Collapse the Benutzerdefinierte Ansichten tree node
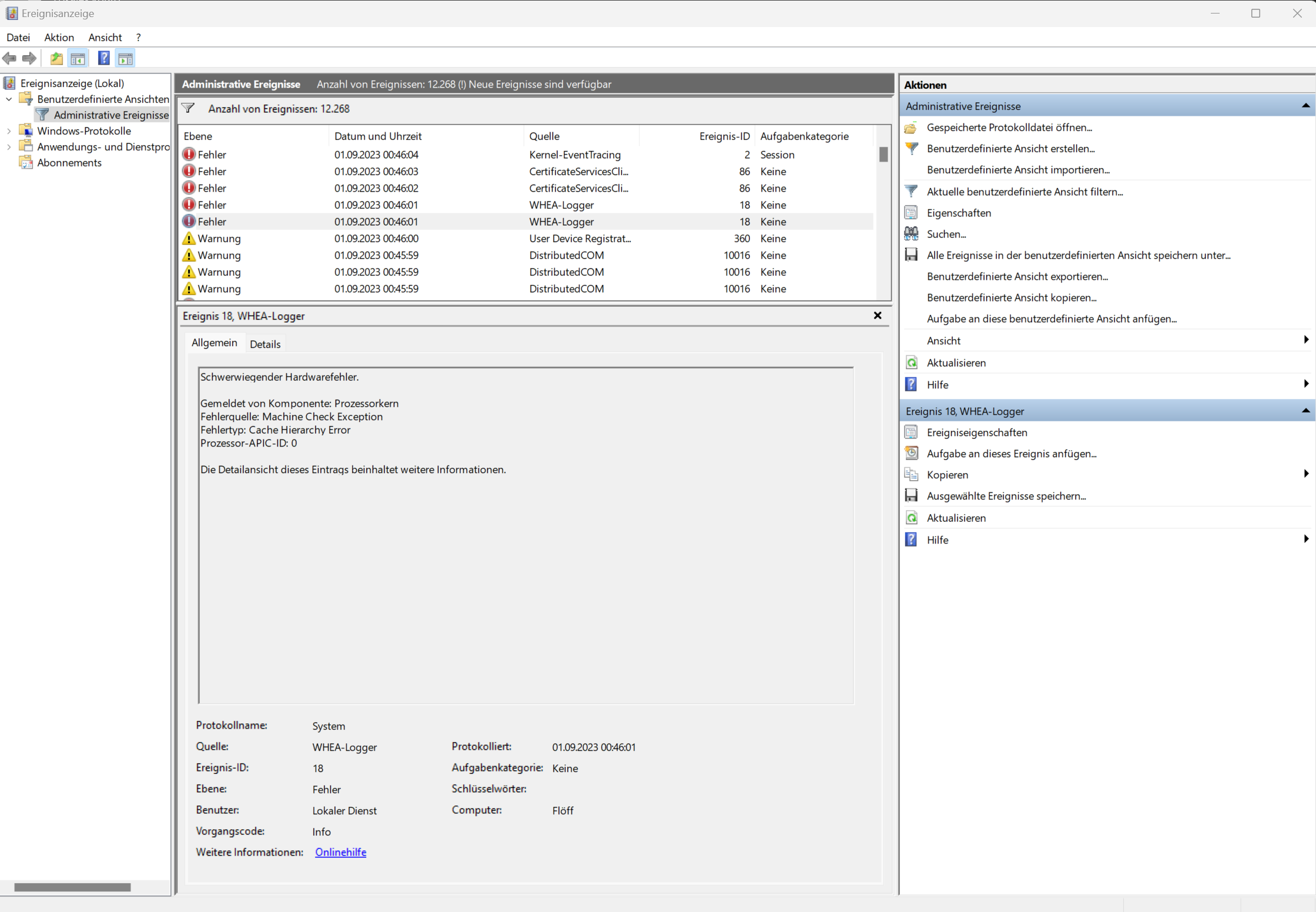This screenshot has width=1316, height=912. click(x=9, y=99)
